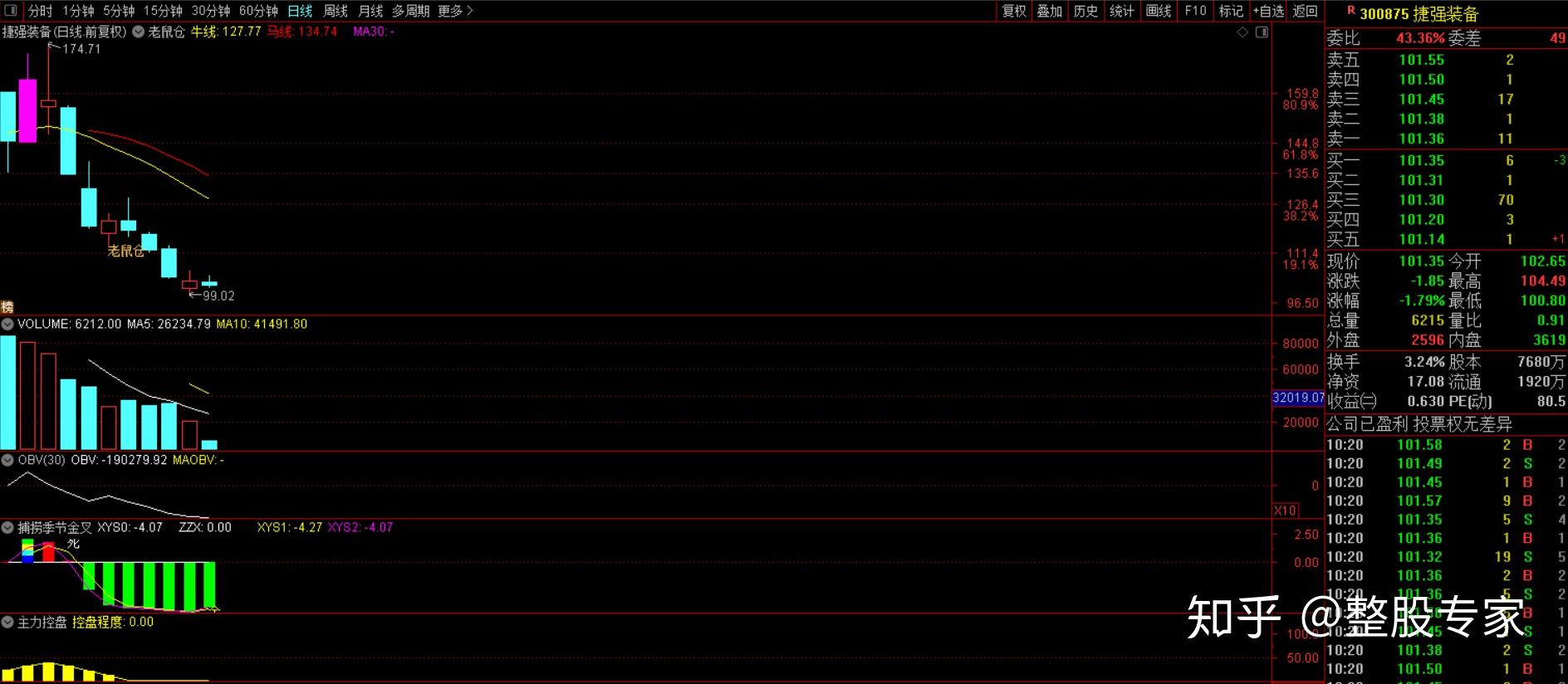Open the VOLUME indicator dropdown

point(7,324)
